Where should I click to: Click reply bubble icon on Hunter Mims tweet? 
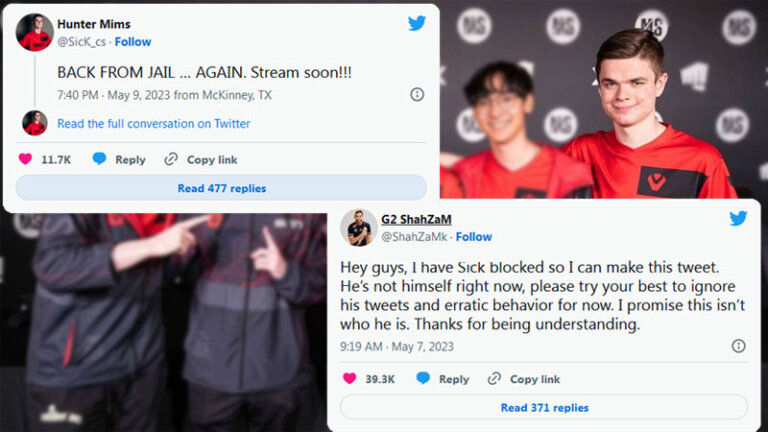[99, 159]
